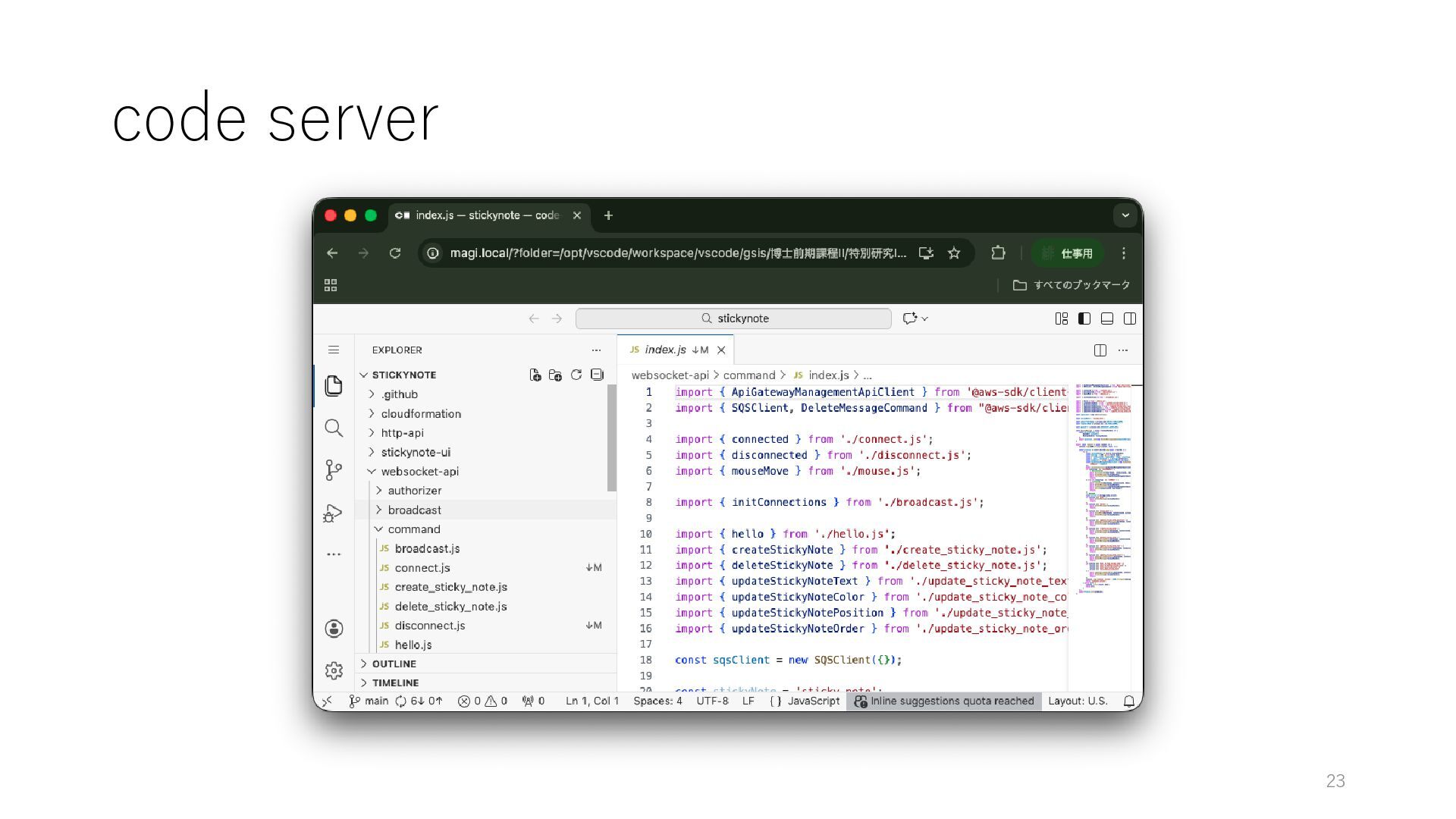Open the Source Control view
Viewport: 1456px width, 819px height.
(x=334, y=470)
